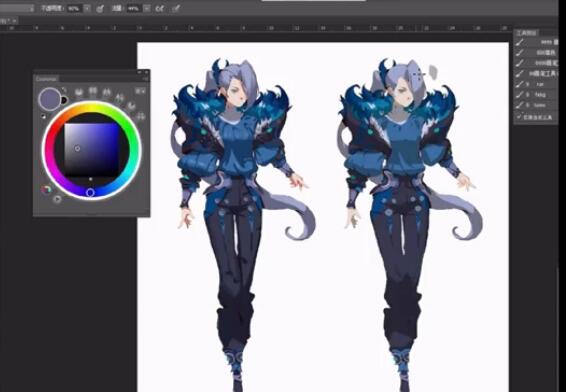This screenshot has width=566, height=392.
Task: Collapse the Coolorus floating panel
Action: pyautogui.click(x=140, y=73)
